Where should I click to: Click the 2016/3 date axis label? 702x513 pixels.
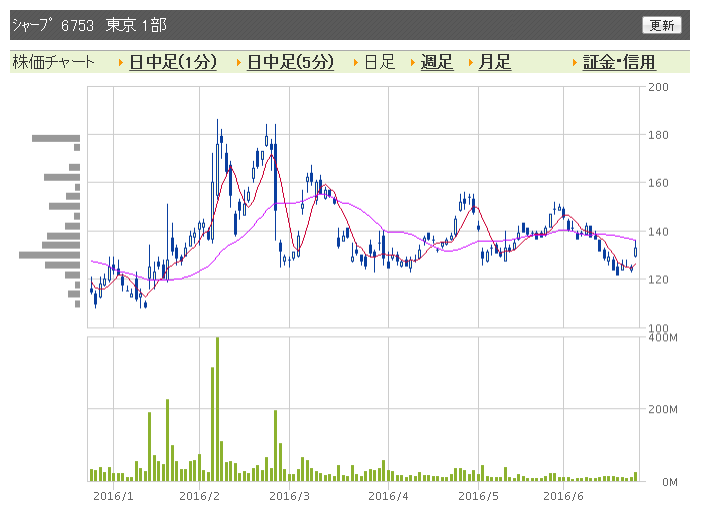[289, 496]
